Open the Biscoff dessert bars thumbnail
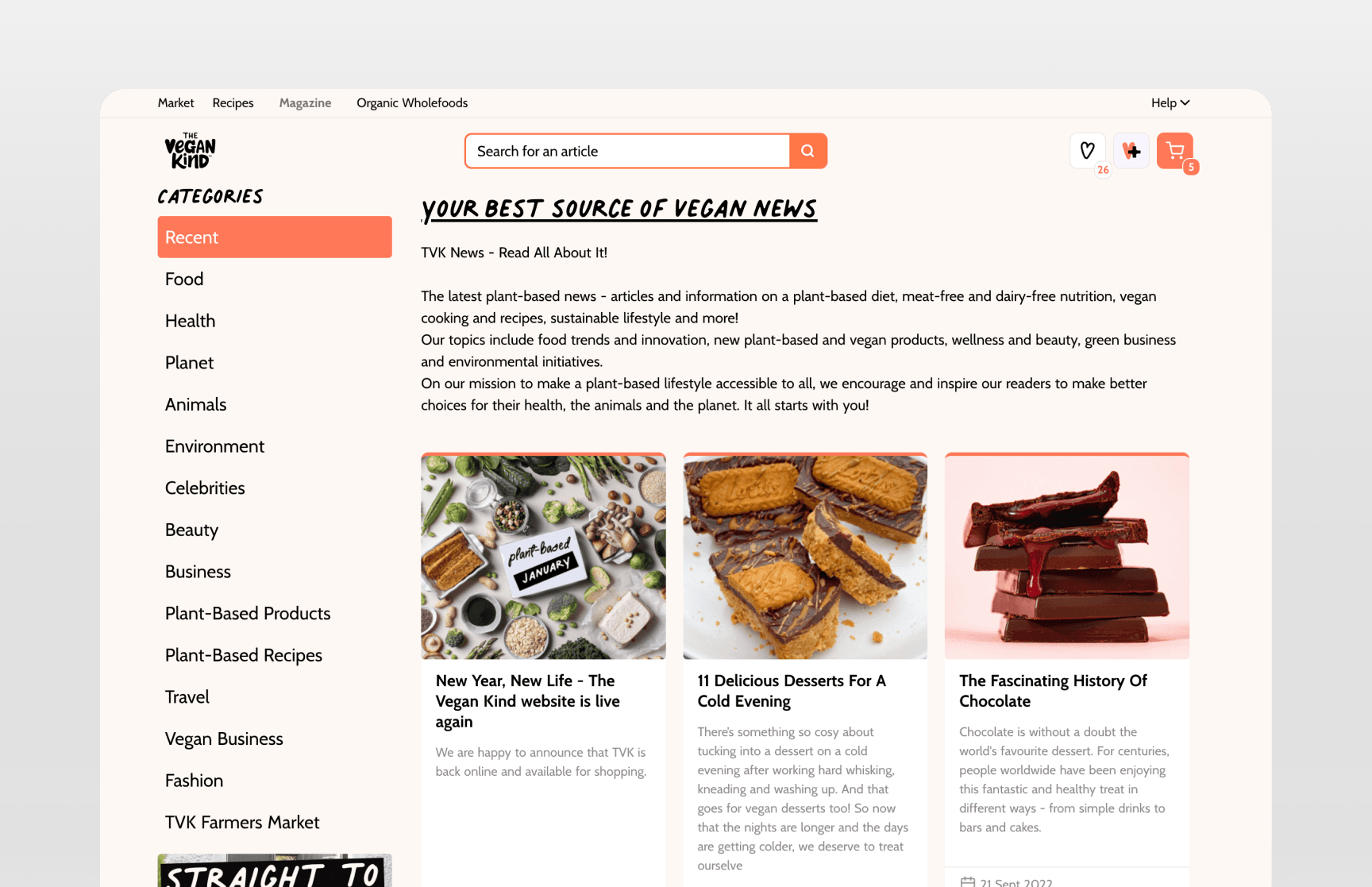Viewport: 1372px width, 887px height. click(x=805, y=556)
